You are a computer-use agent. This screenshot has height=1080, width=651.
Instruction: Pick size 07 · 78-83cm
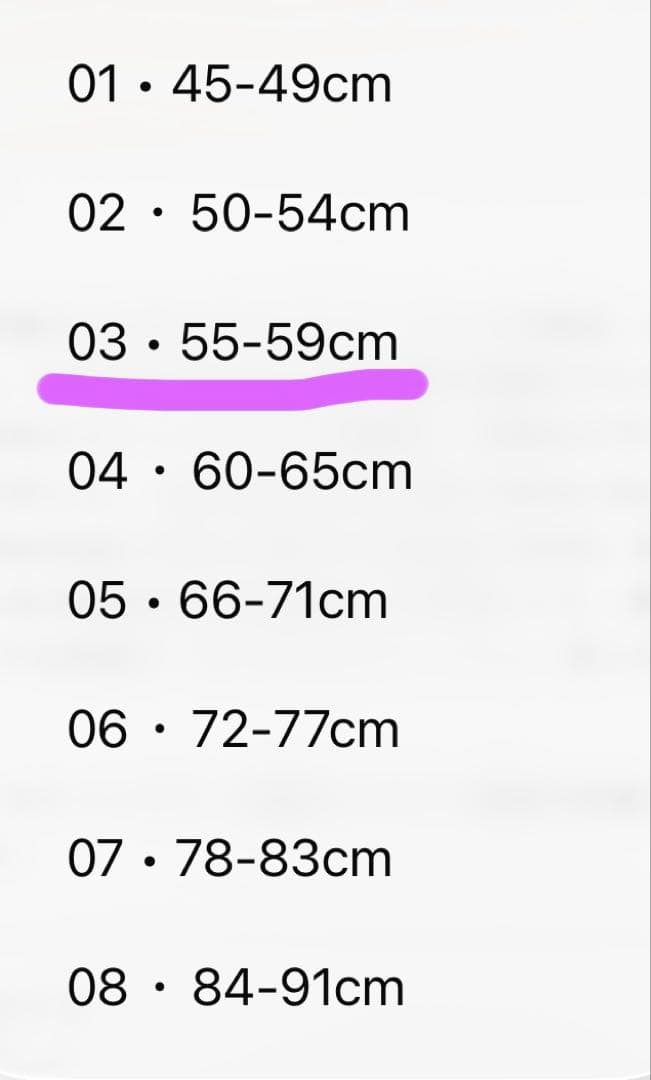coord(229,859)
